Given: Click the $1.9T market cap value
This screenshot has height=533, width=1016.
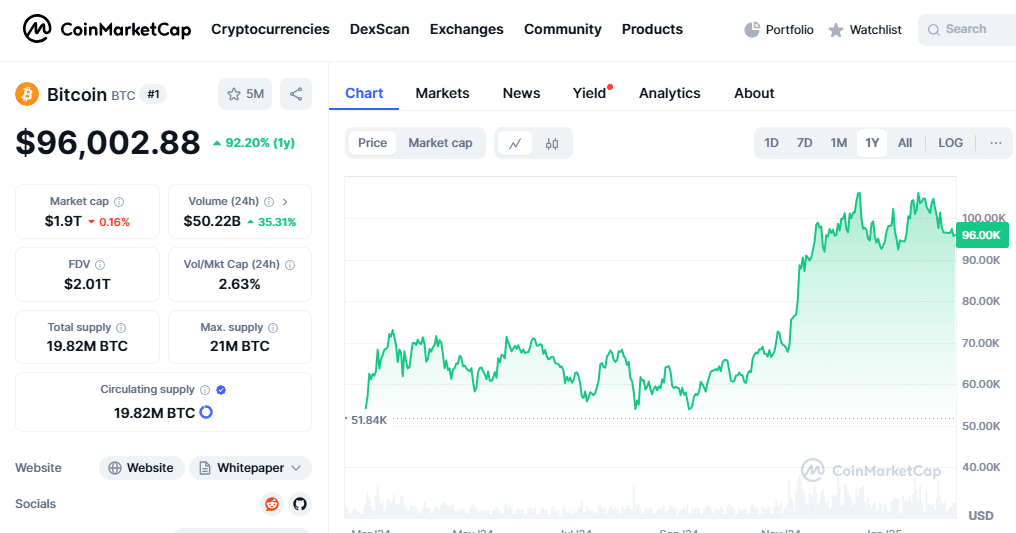Looking at the screenshot, I should [63, 221].
